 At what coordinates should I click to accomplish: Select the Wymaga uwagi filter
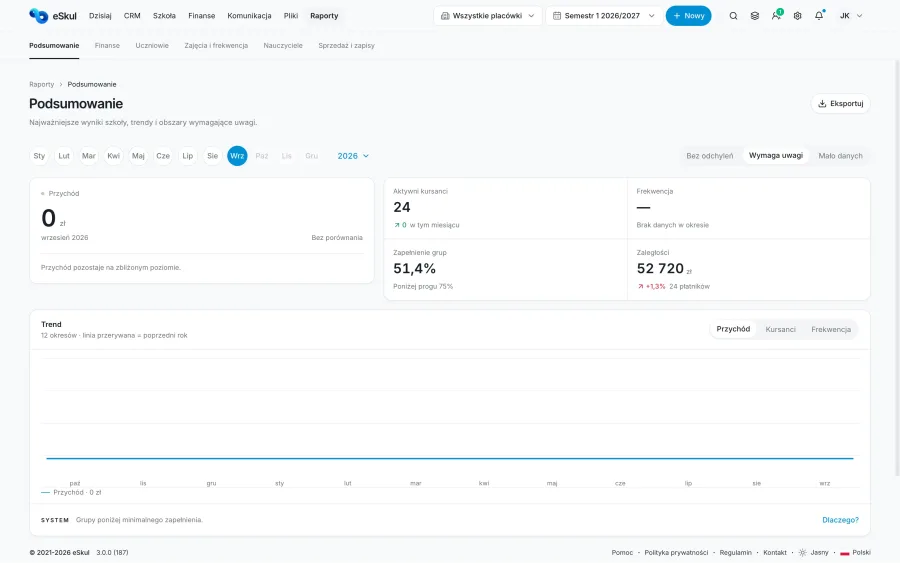click(x=775, y=156)
